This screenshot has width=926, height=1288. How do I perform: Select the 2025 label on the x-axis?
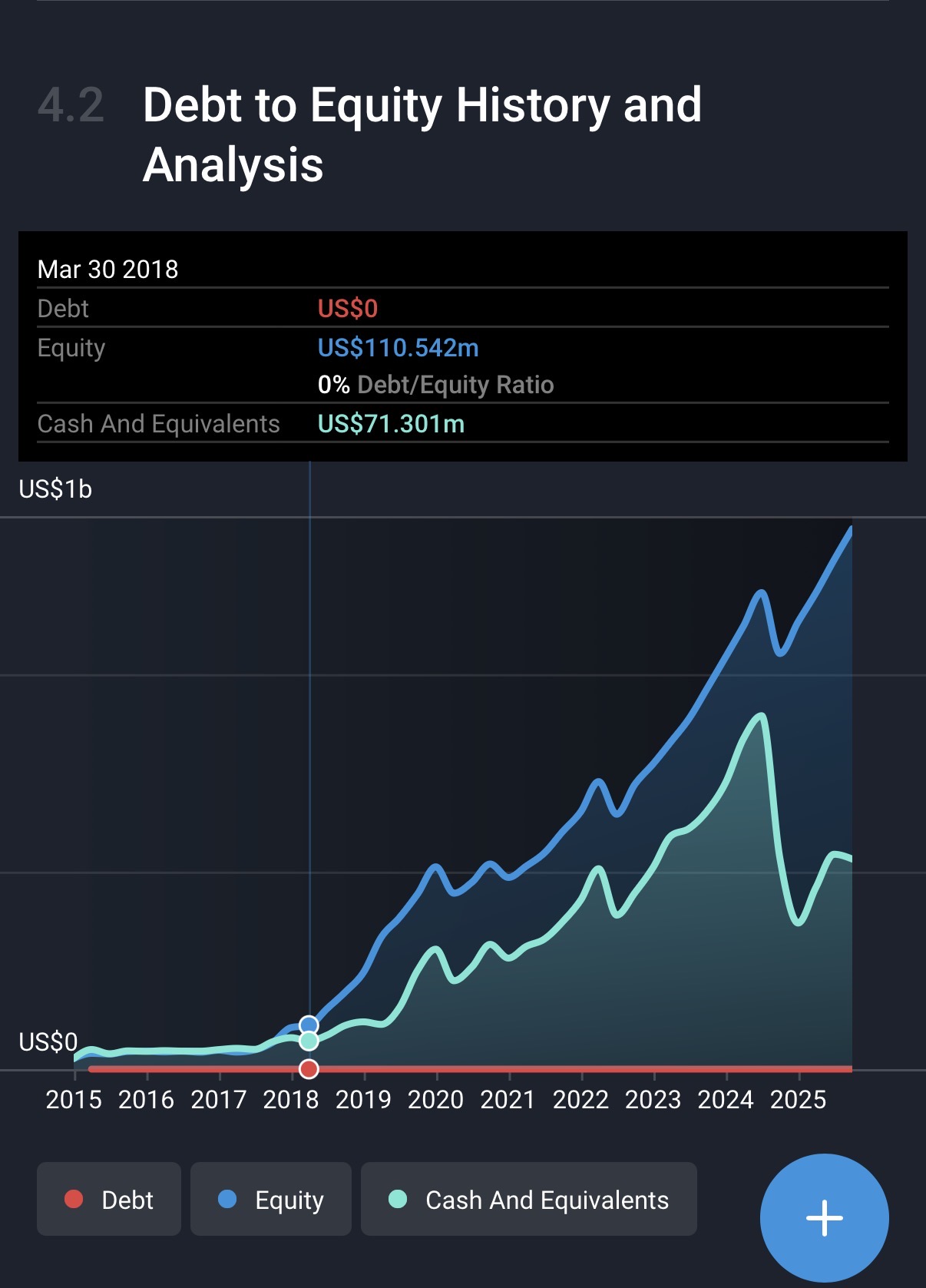(x=798, y=1100)
